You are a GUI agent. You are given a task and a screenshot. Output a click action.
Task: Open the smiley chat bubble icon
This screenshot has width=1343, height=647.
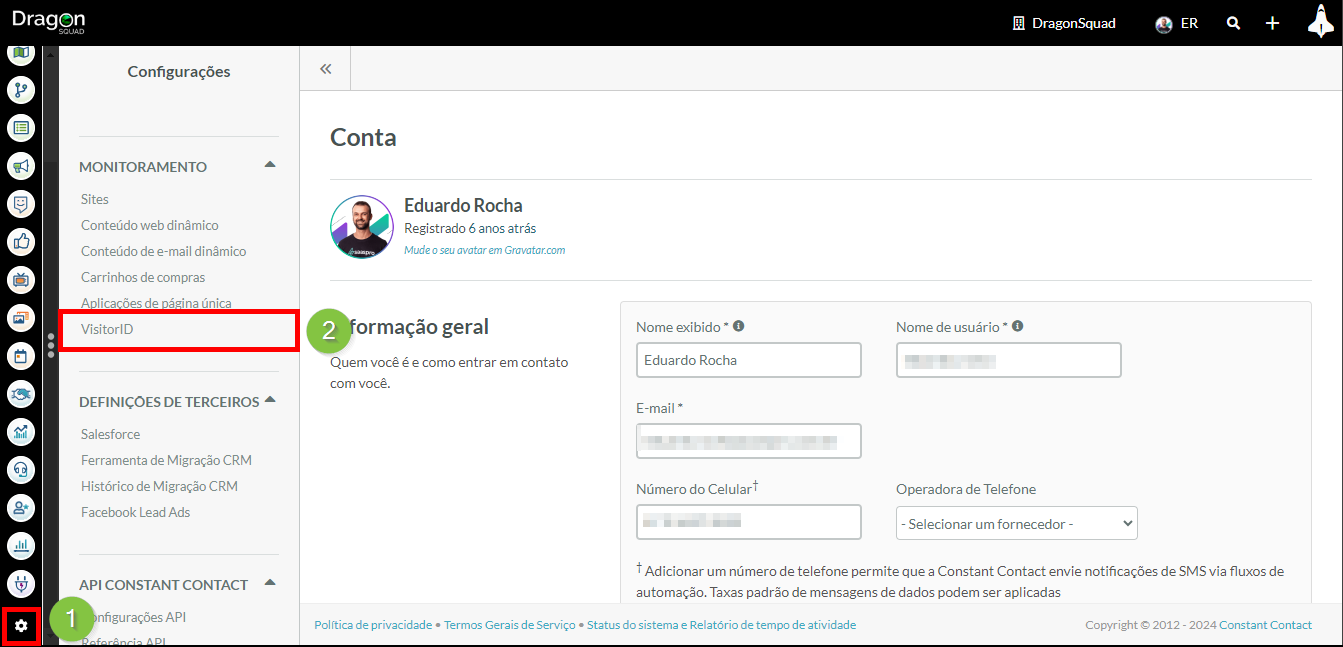[21, 204]
